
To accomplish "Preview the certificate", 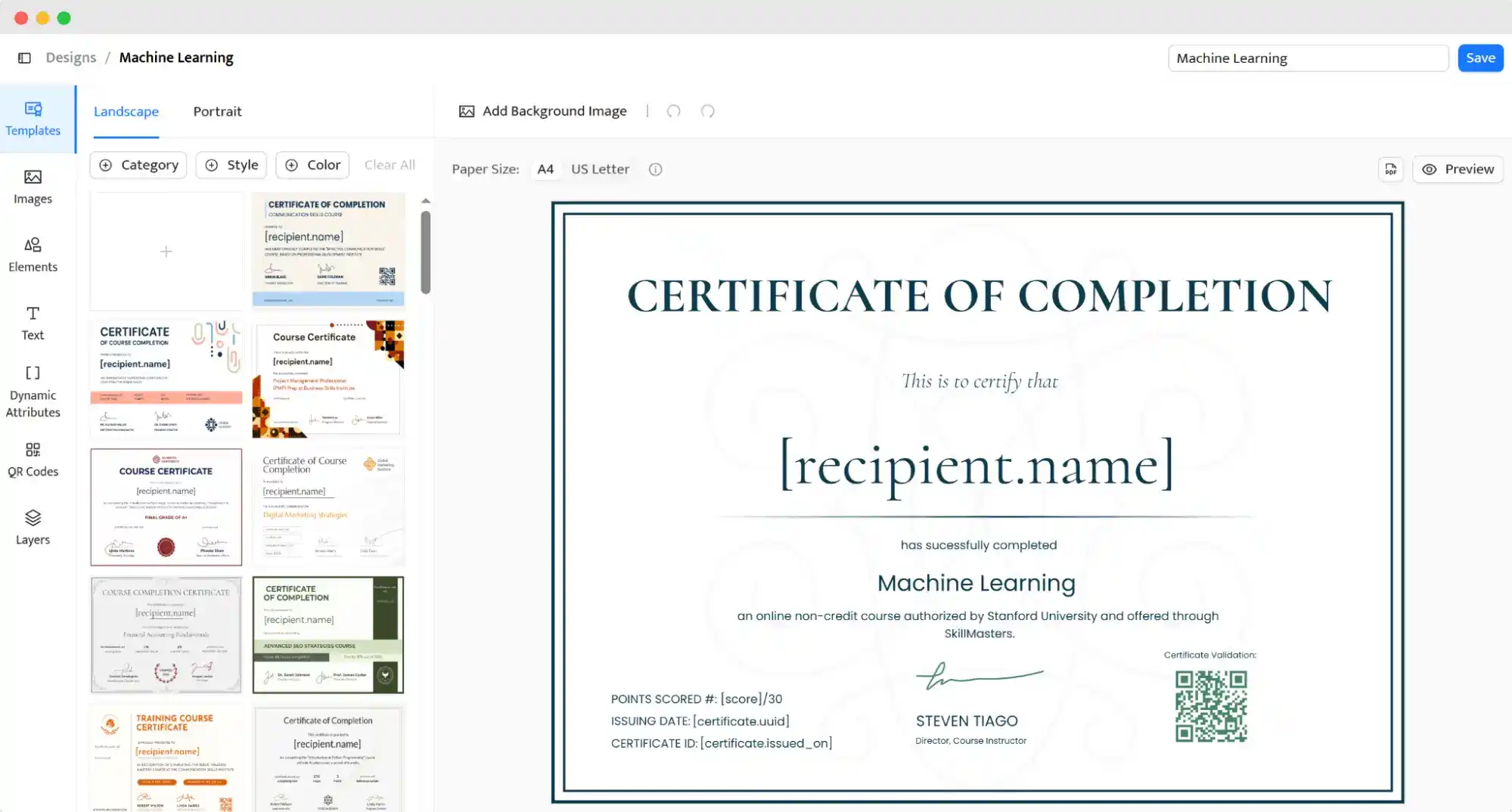I will (x=1457, y=169).
